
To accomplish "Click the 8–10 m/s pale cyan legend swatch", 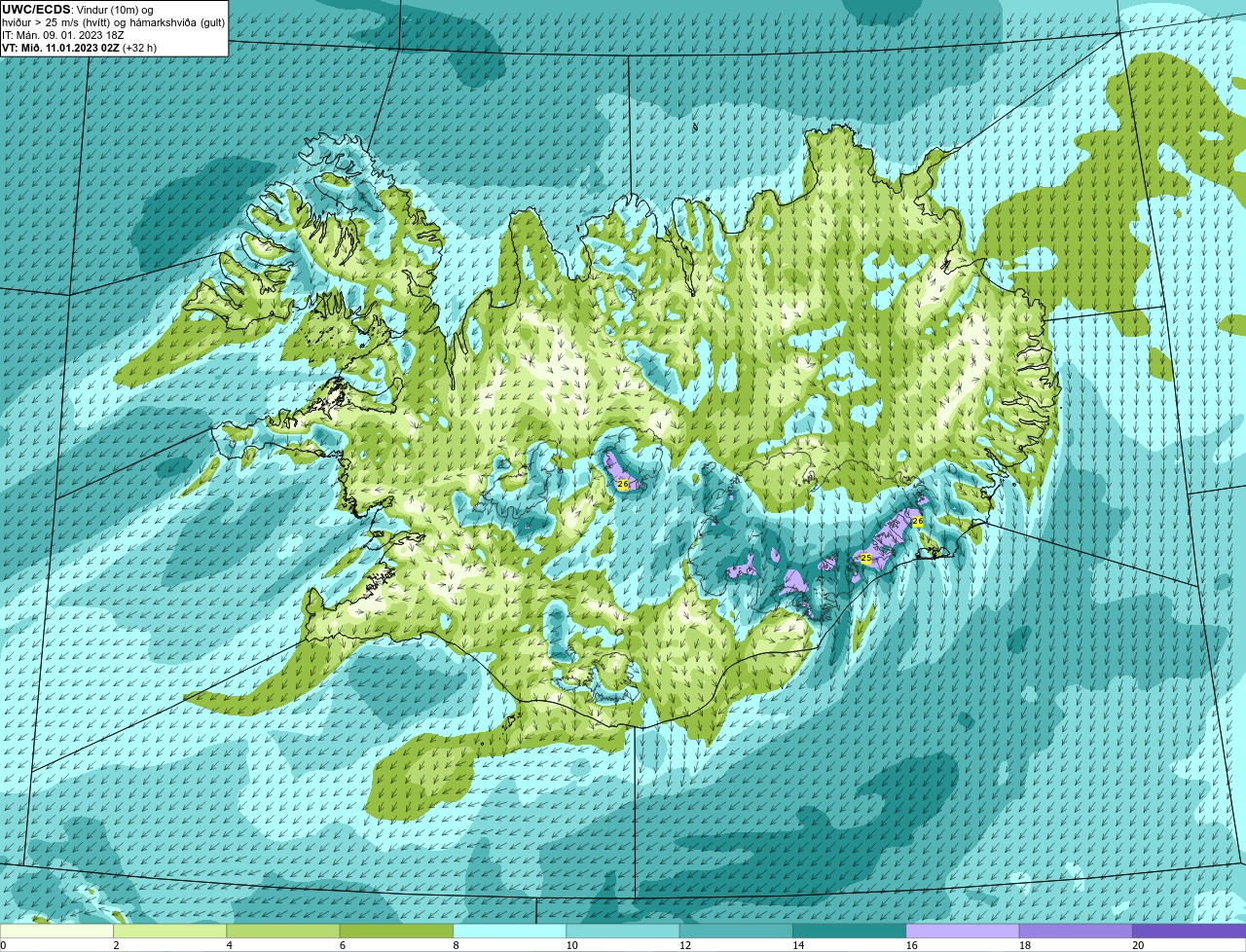I will tap(509, 931).
